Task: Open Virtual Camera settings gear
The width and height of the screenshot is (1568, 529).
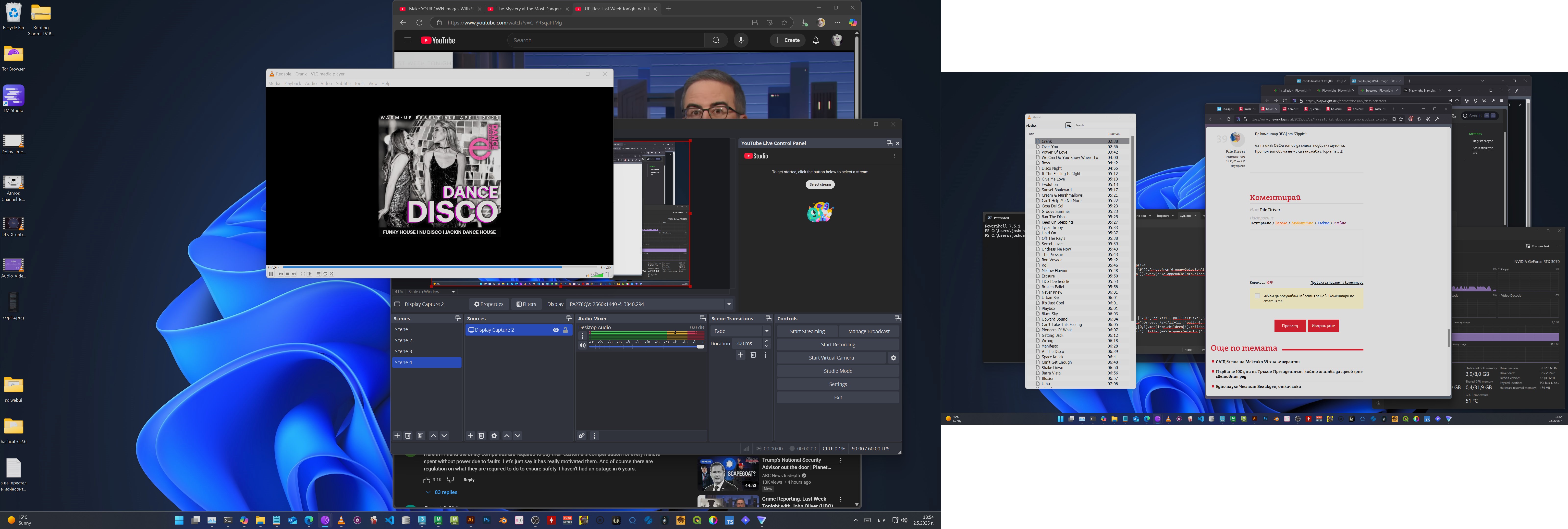Action: [x=894, y=358]
